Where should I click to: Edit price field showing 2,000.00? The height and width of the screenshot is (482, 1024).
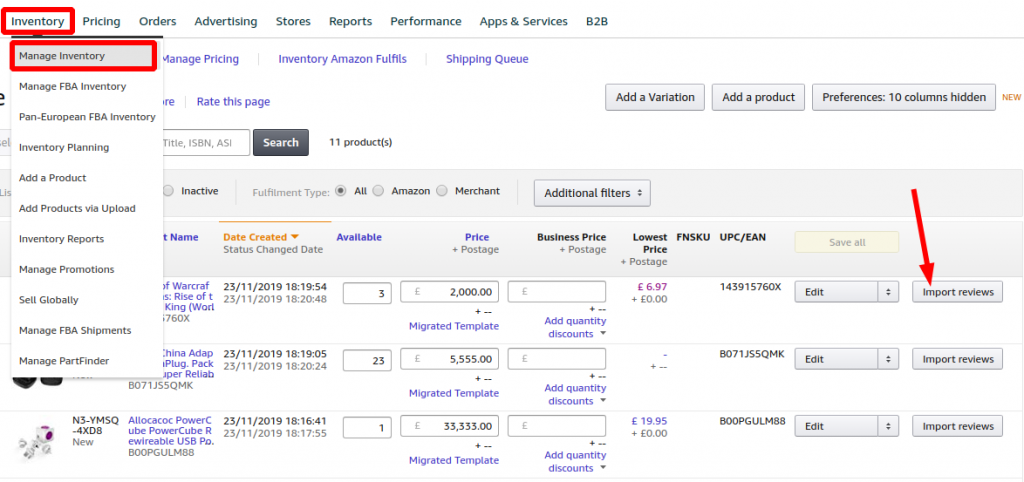pyautogui.click(x=450, y=293)
